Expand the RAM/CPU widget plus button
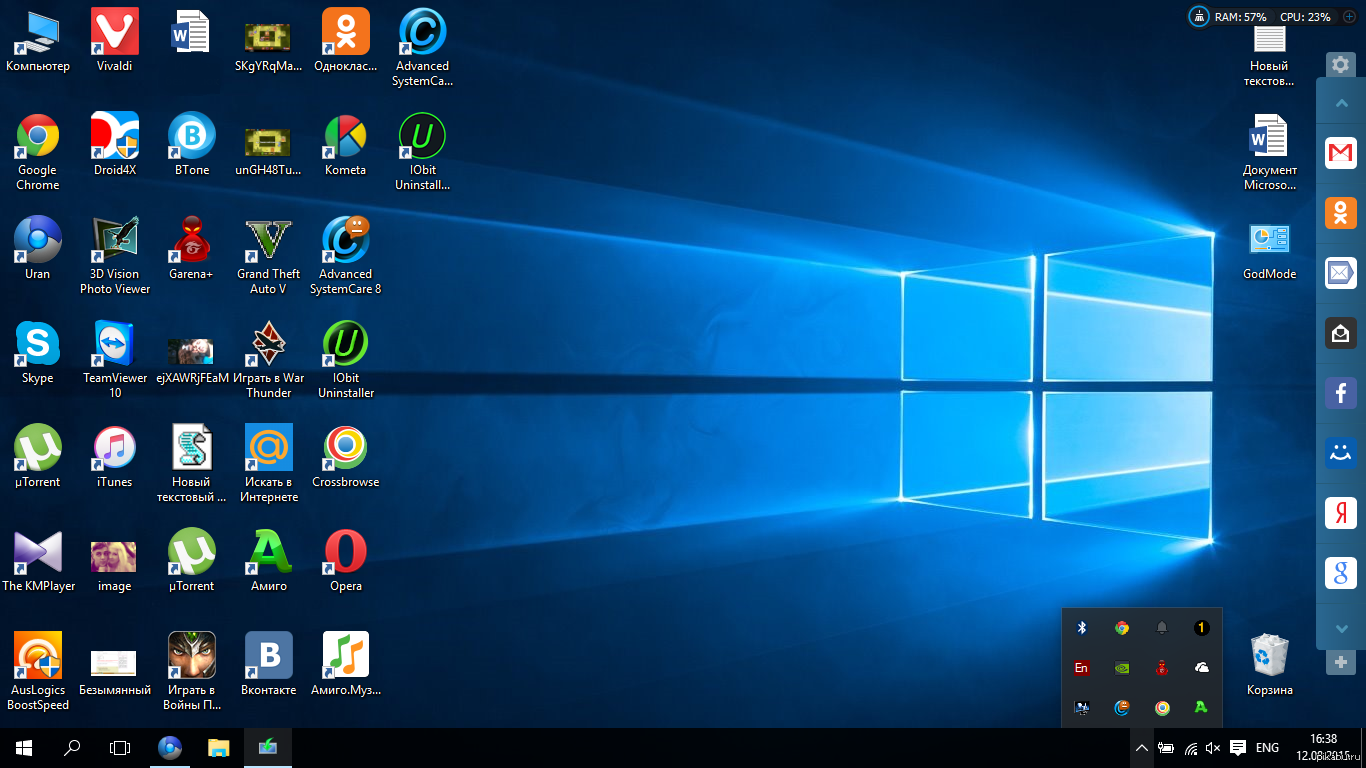Viewport: 1366px width, 768px height. click(1349, 17)
